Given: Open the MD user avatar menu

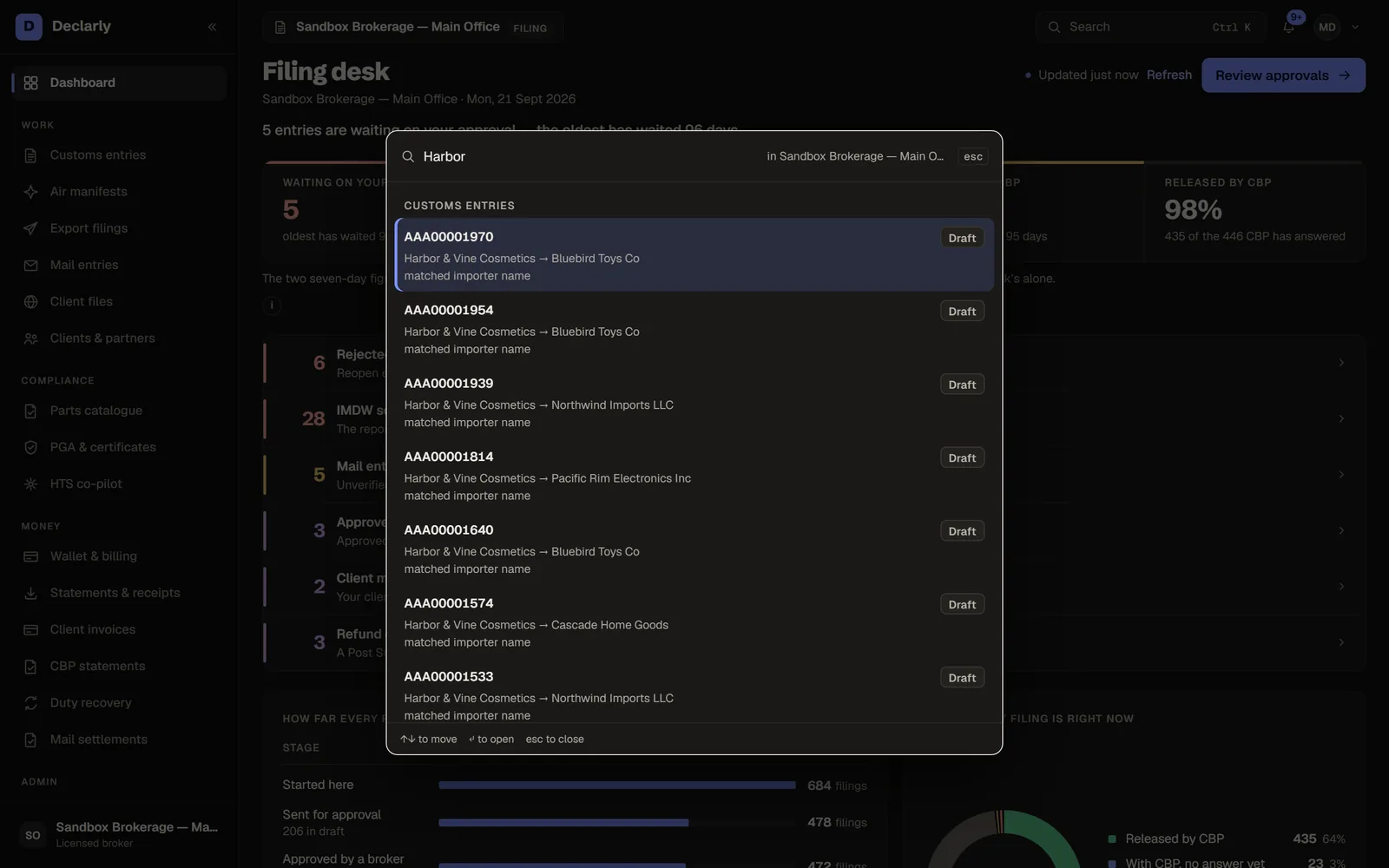Looking at the screenshot, I should click(x=1326, y=27).
